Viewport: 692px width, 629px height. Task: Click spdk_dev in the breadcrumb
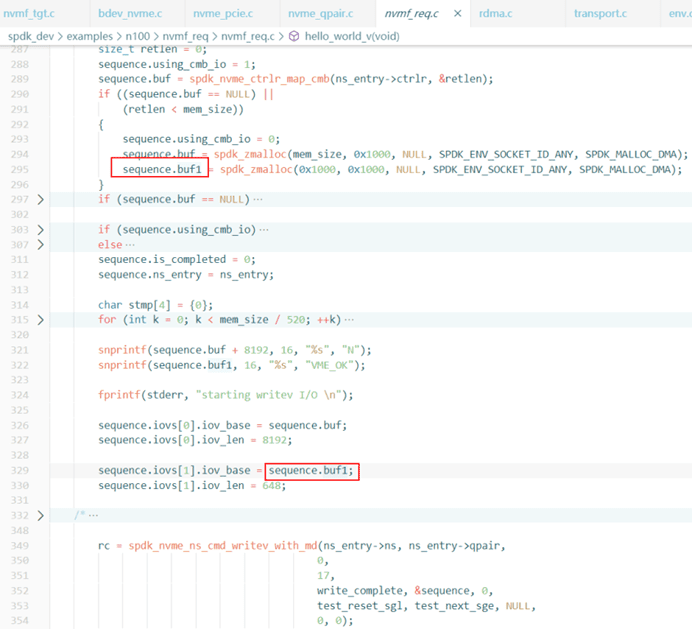point(31,36)
